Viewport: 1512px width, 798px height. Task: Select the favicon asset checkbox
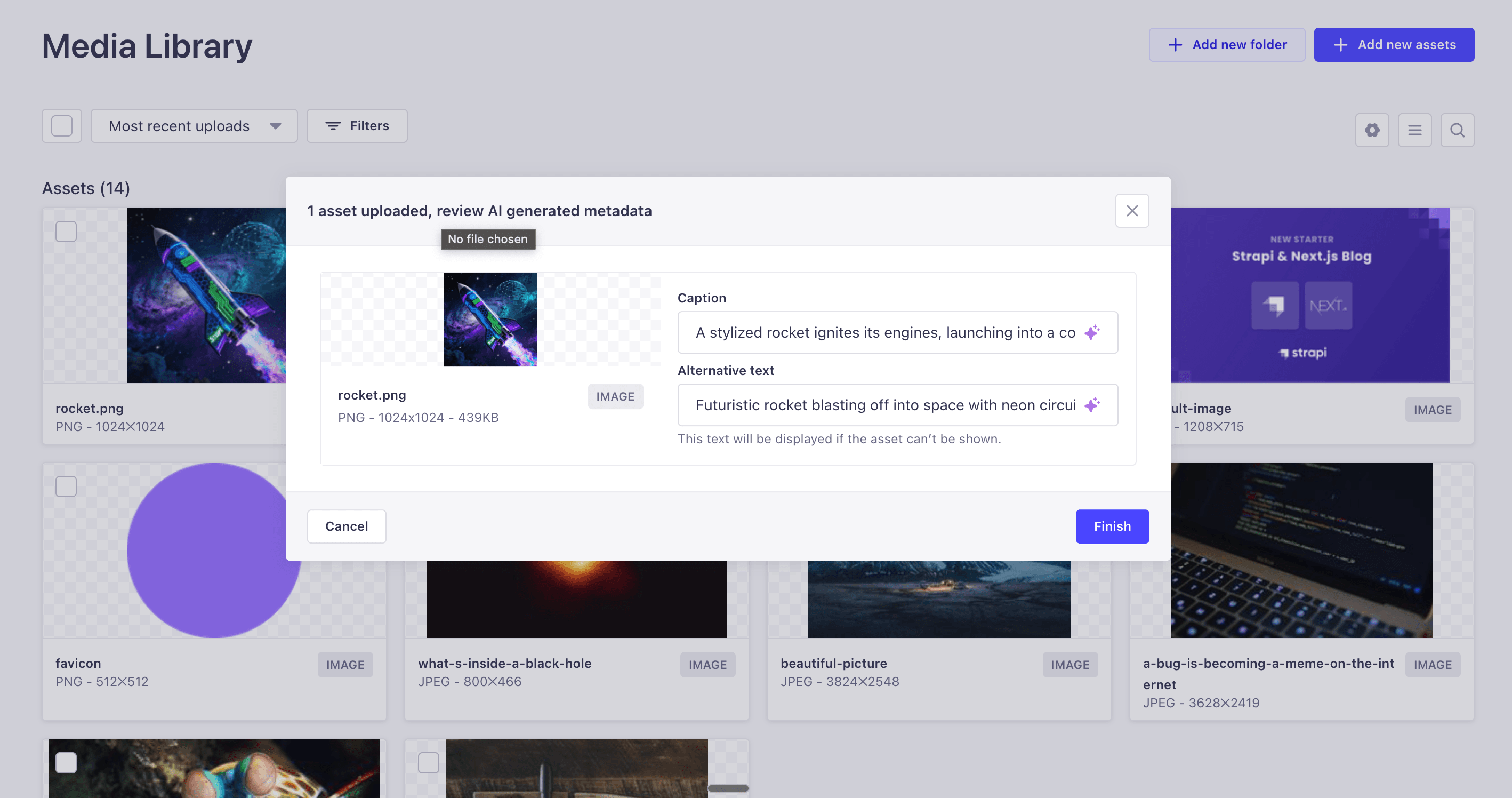66,486
